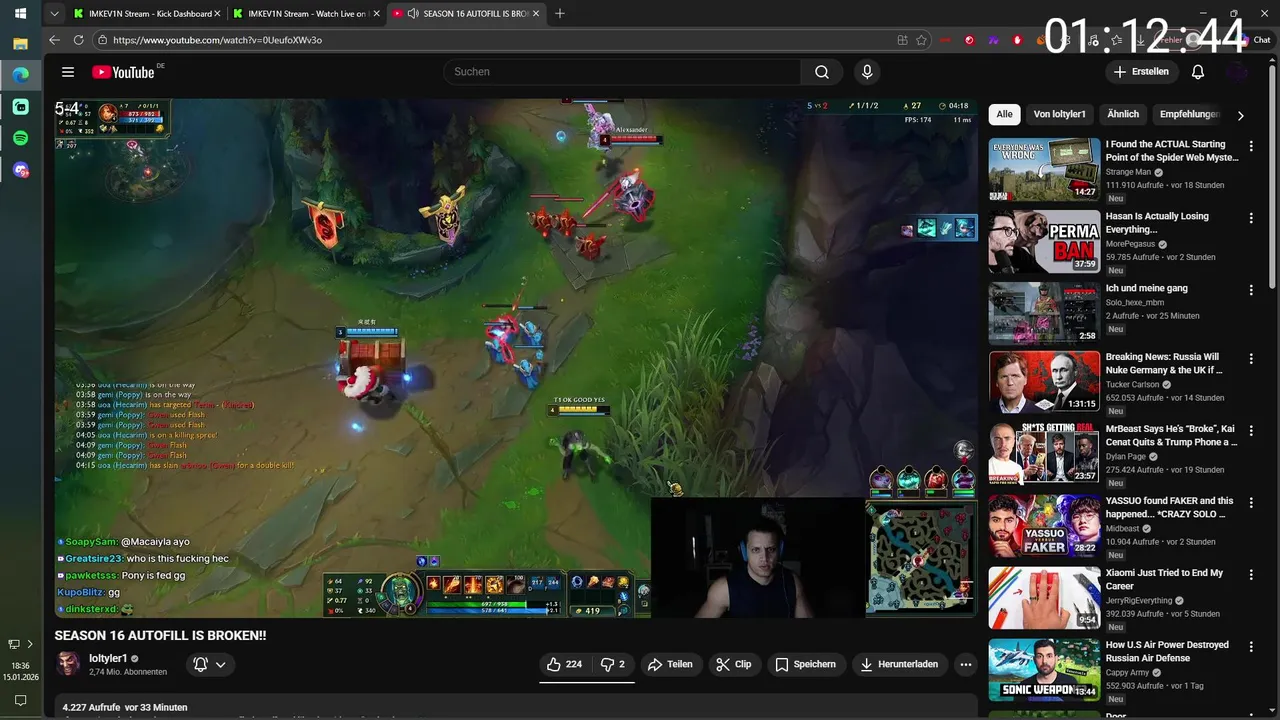Screen dimensions: 1280x720
Task: Save video via Speichern button
Action: click(x=805, y=664)
